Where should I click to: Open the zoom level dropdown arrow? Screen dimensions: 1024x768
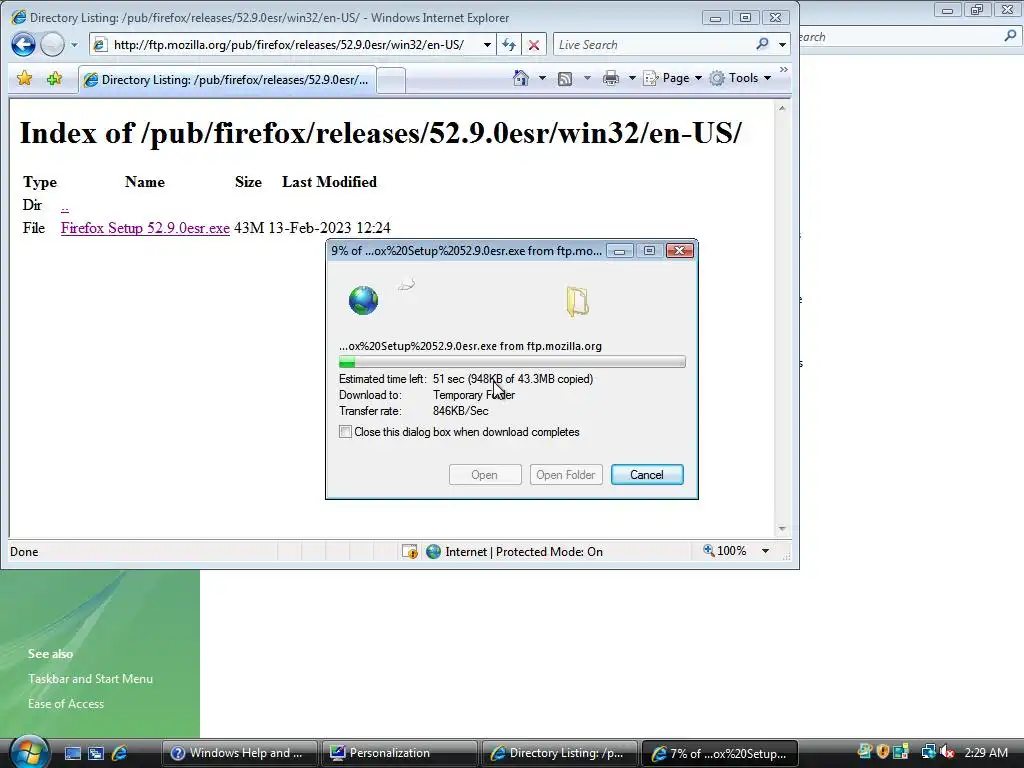(x=765, y=551)
